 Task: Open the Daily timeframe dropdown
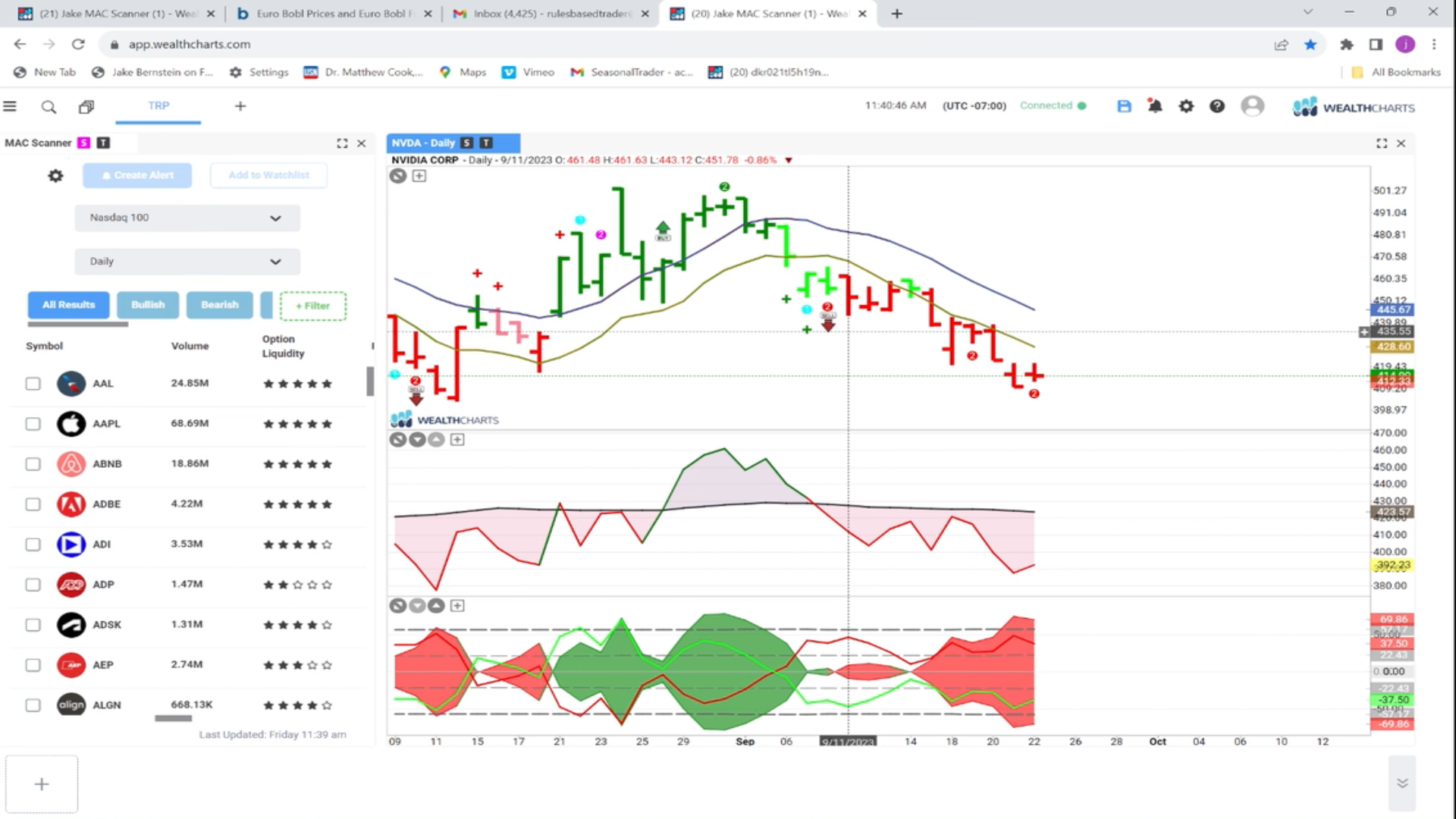click(x=187, y=262)
